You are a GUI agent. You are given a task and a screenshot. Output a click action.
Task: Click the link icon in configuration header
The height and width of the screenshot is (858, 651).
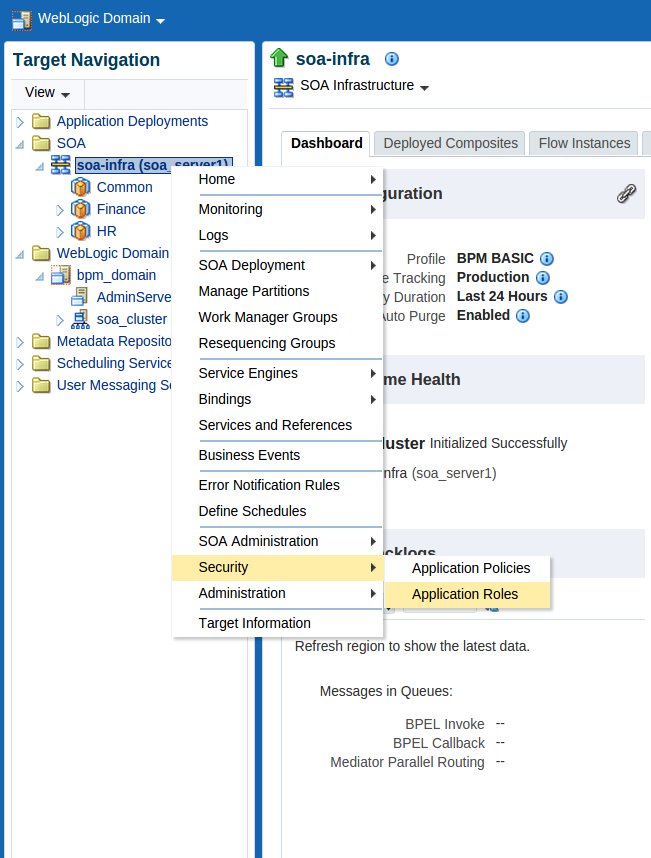pyautogui.click(x=626, y=194)
